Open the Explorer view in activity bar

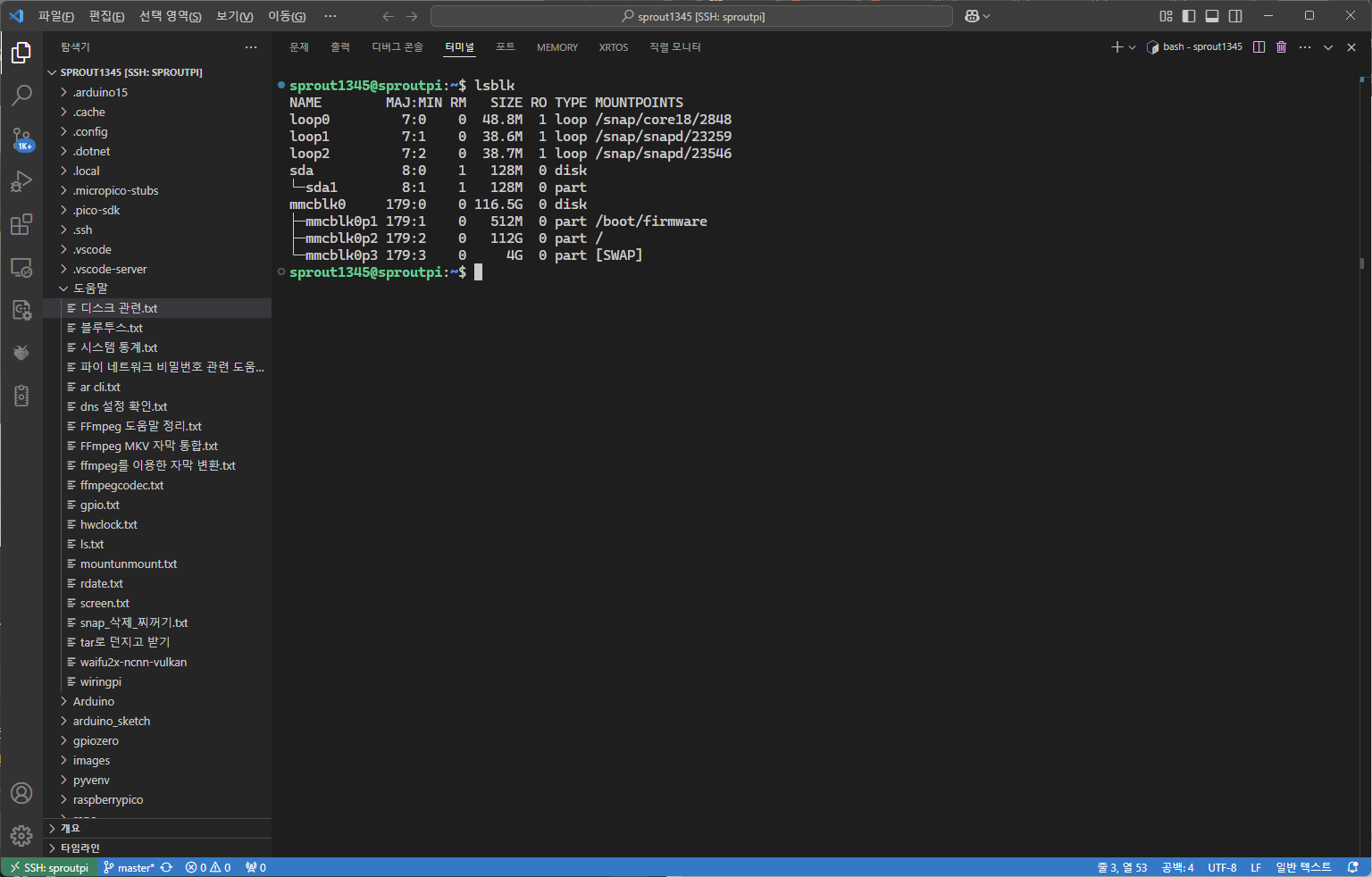tap(21, 53)
